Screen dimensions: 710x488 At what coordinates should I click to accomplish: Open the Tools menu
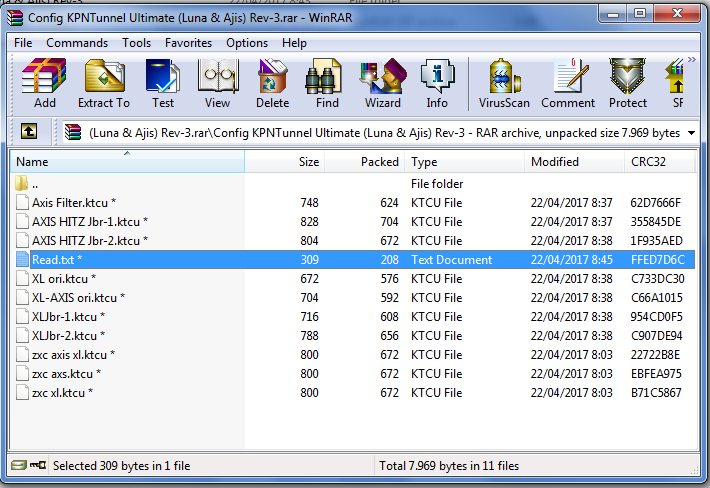(x=136, y=43)
